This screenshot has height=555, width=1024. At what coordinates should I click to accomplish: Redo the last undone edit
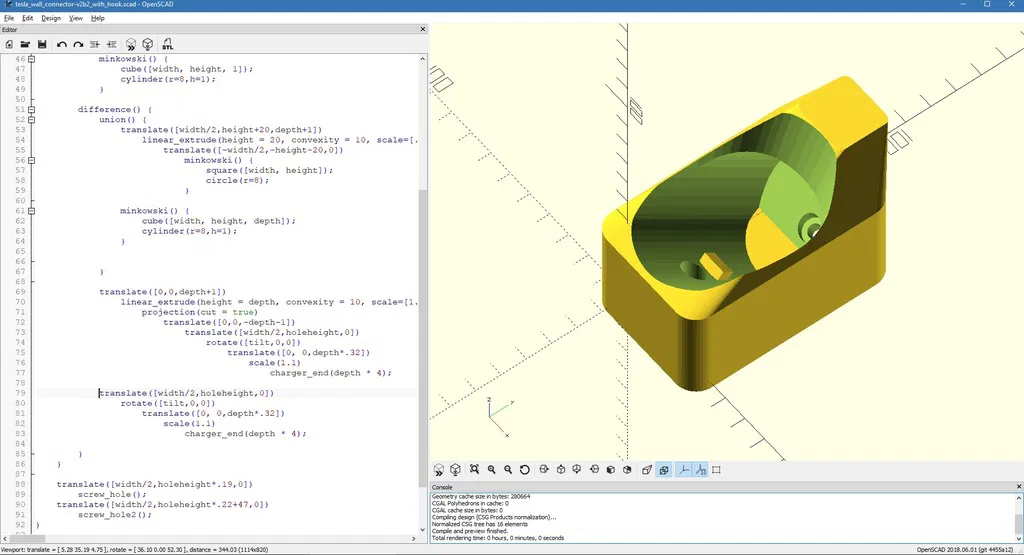(78, 44)
